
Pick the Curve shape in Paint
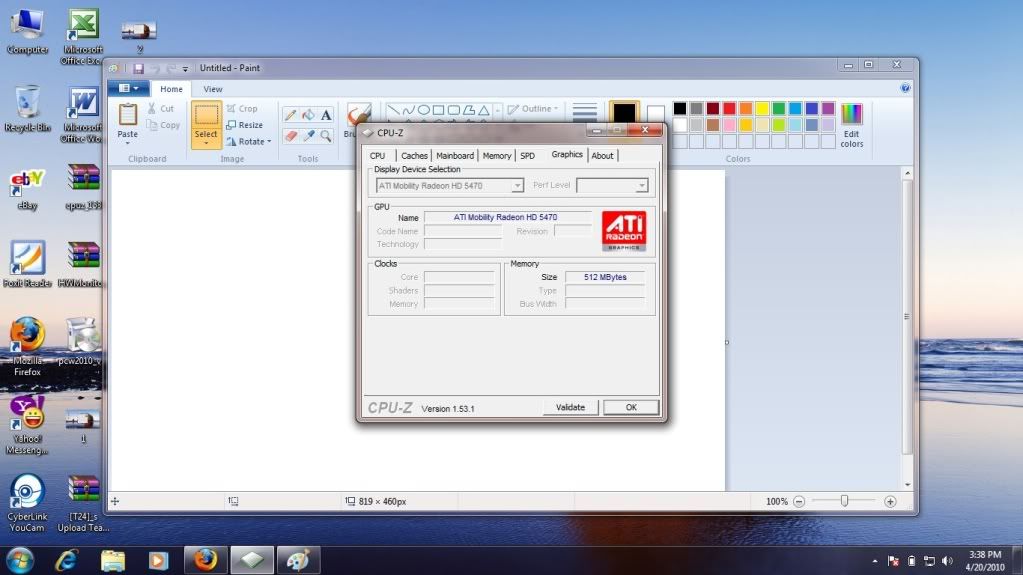click(x=408, y=110)
